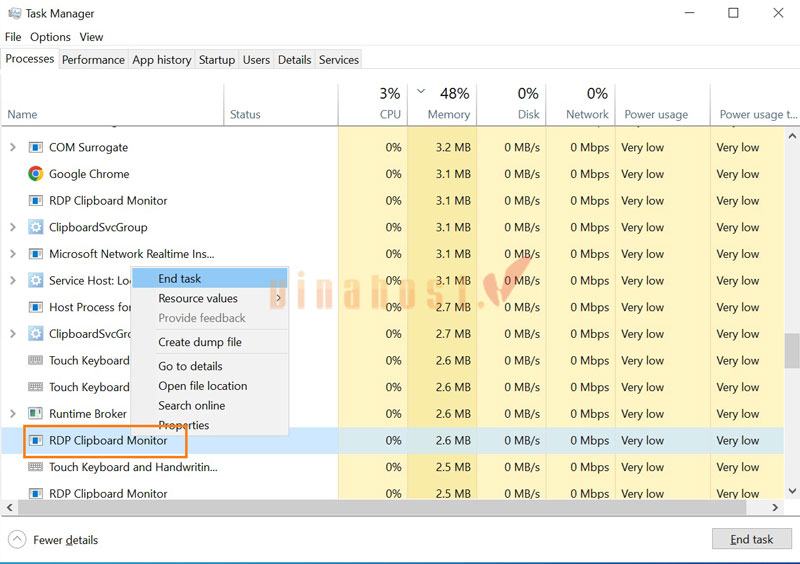
Task: Choose Go to details in context menu
Action: tap(210, 366)
